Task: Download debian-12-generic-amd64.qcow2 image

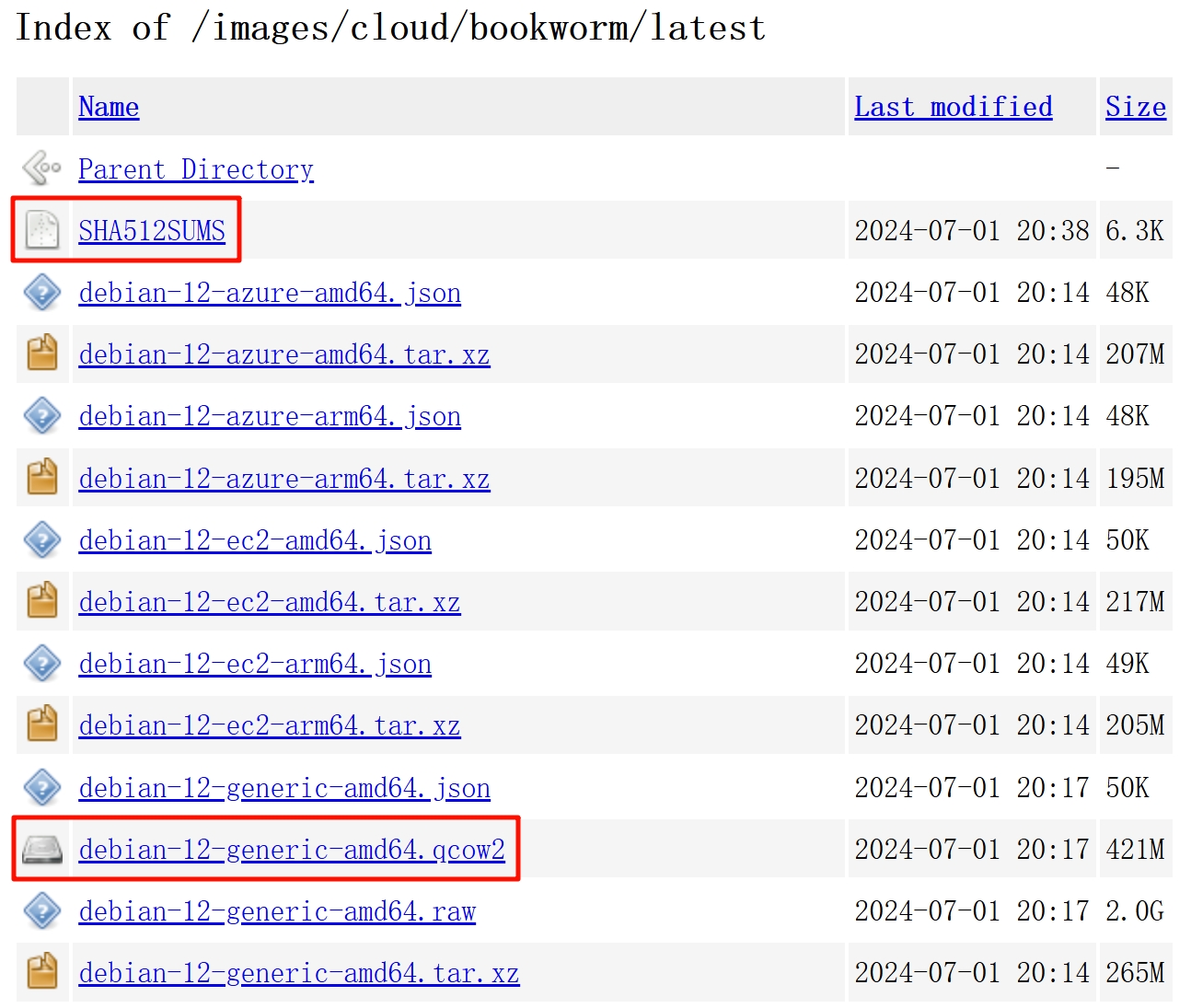Action: point(292,850)
